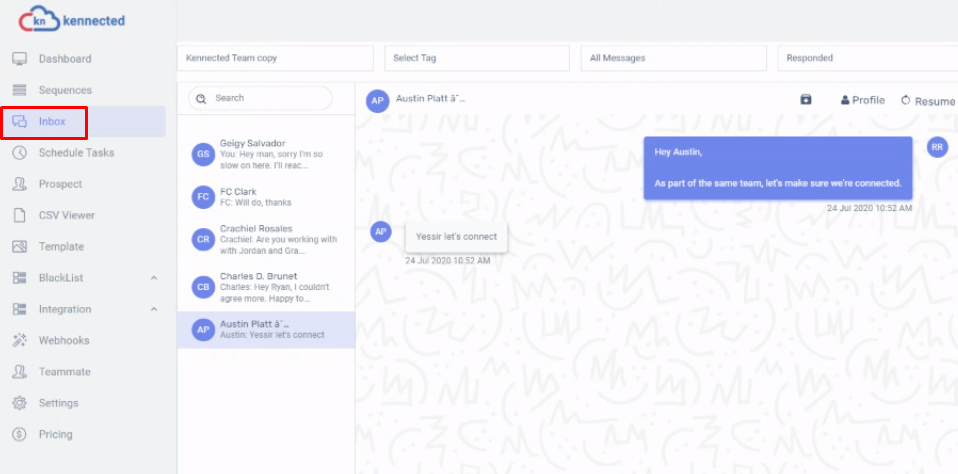The width and height of the screenshot is (958, 474).
Task: Click the RR sender avatar
Action: [937, 147]
